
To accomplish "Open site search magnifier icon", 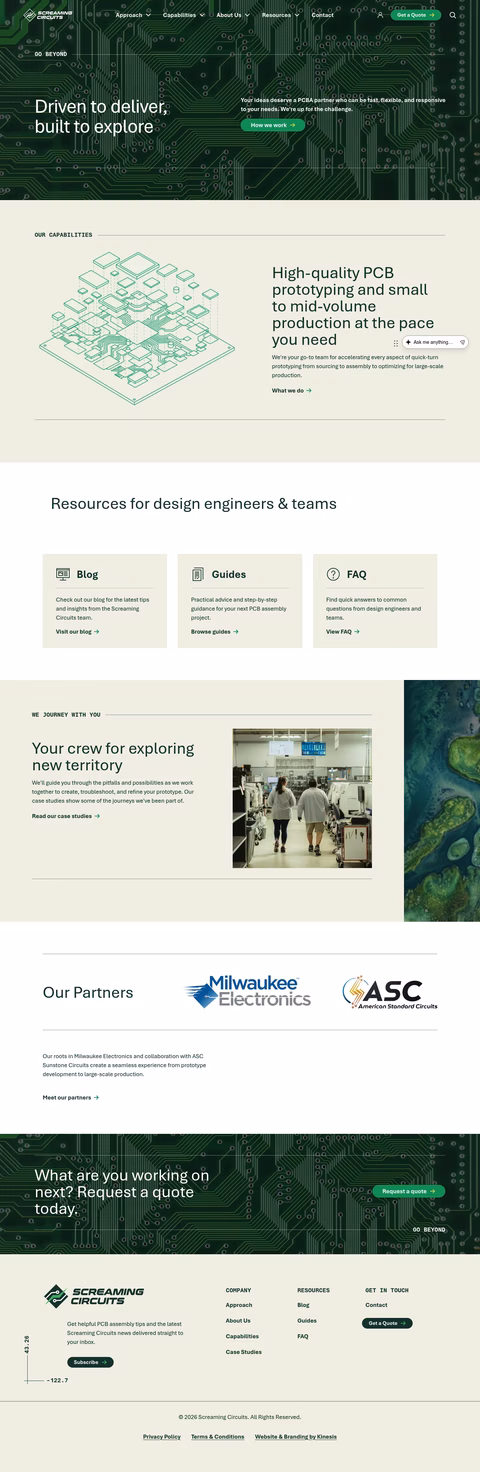I will coord(452,15).
